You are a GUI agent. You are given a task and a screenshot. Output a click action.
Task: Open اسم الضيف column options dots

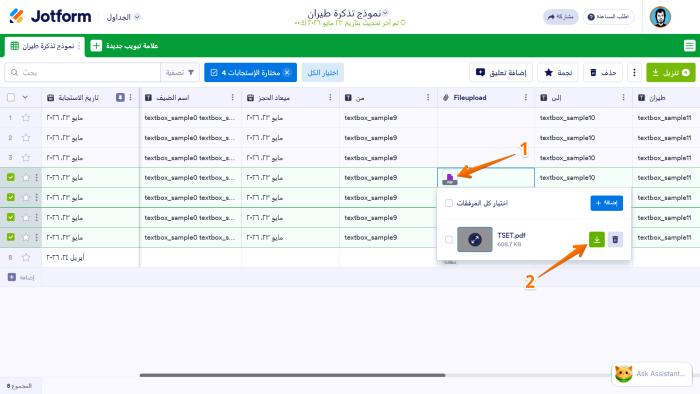(x=232, y=97)
